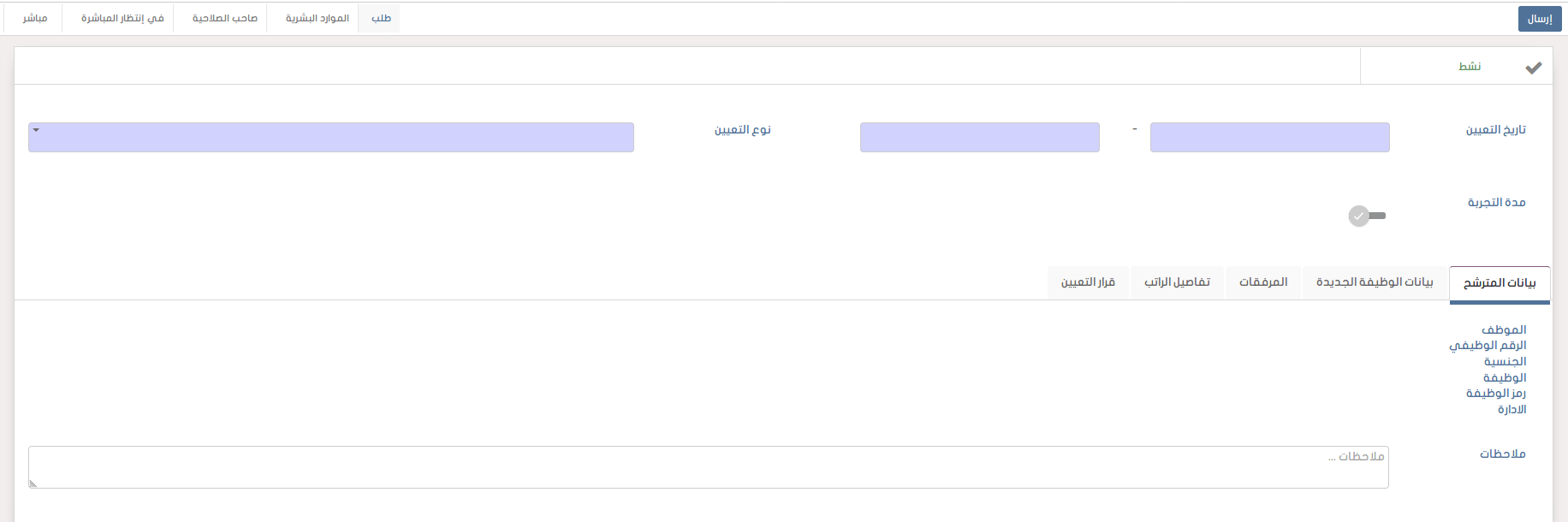
Task: Click the إرسال (Send) button
Action: (1539, 19)
